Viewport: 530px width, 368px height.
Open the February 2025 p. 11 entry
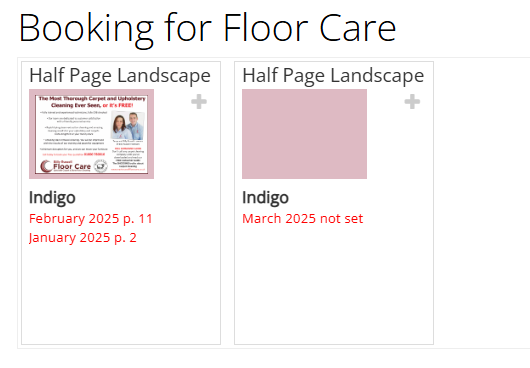pyautogui.click(x=91, y=219)
